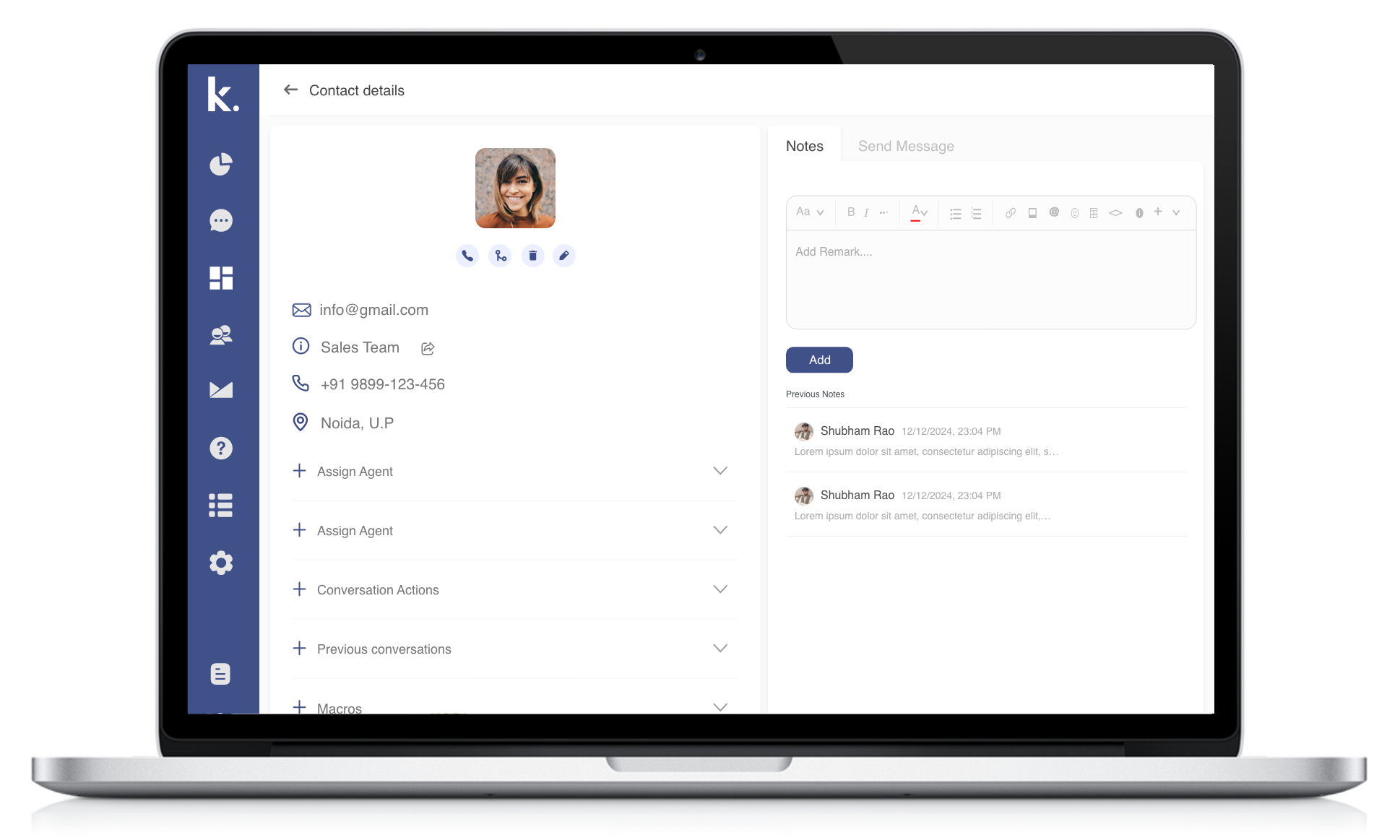Insert an image in the notes editor
The image size is (1400, 840).
(1032, 212)
